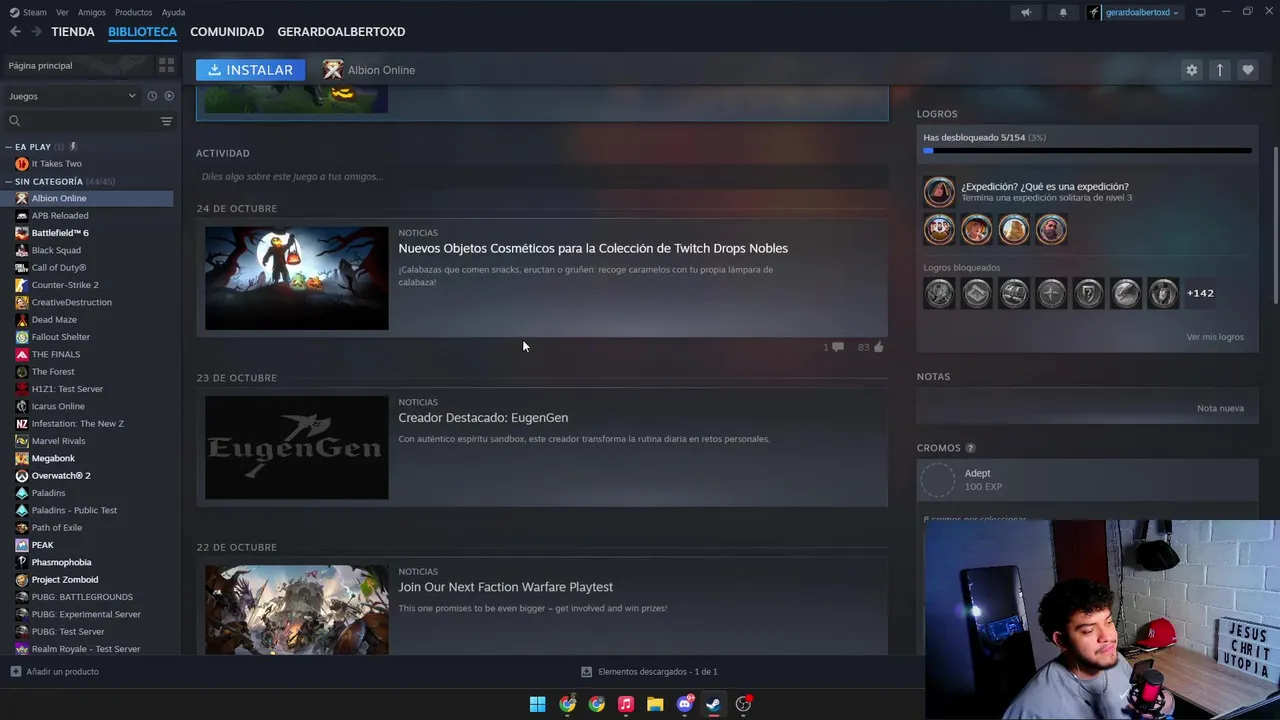Open File Explorer from taskbar

[x=655, y=704]
